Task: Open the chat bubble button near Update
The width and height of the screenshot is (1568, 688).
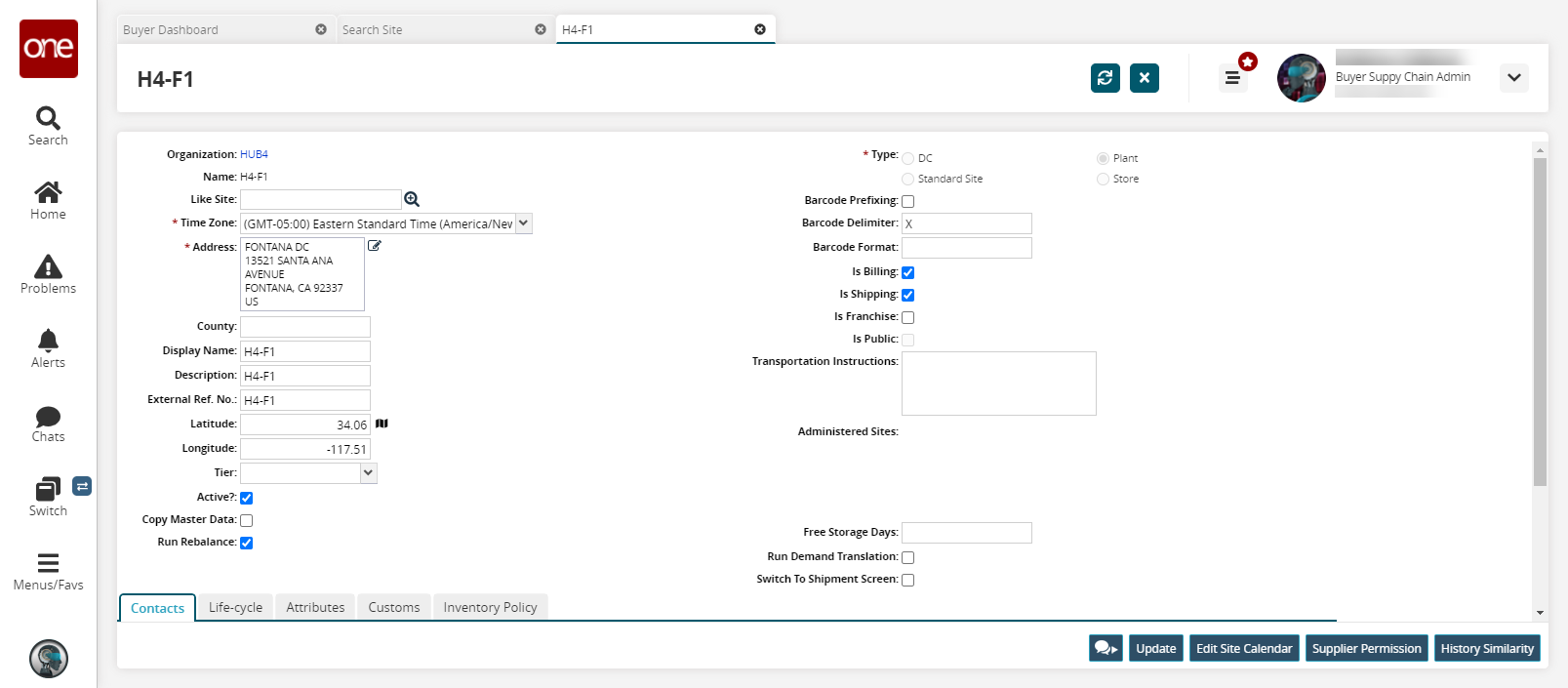Action: pos(1106,648)
